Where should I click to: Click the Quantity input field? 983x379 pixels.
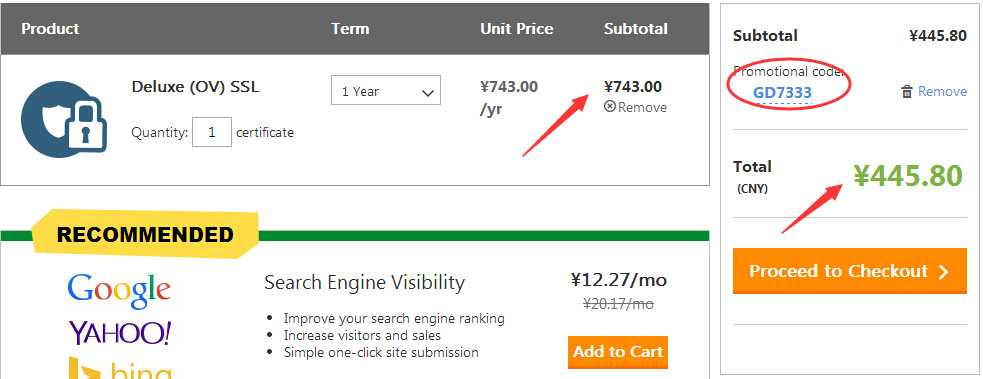(x=212, y=132)
